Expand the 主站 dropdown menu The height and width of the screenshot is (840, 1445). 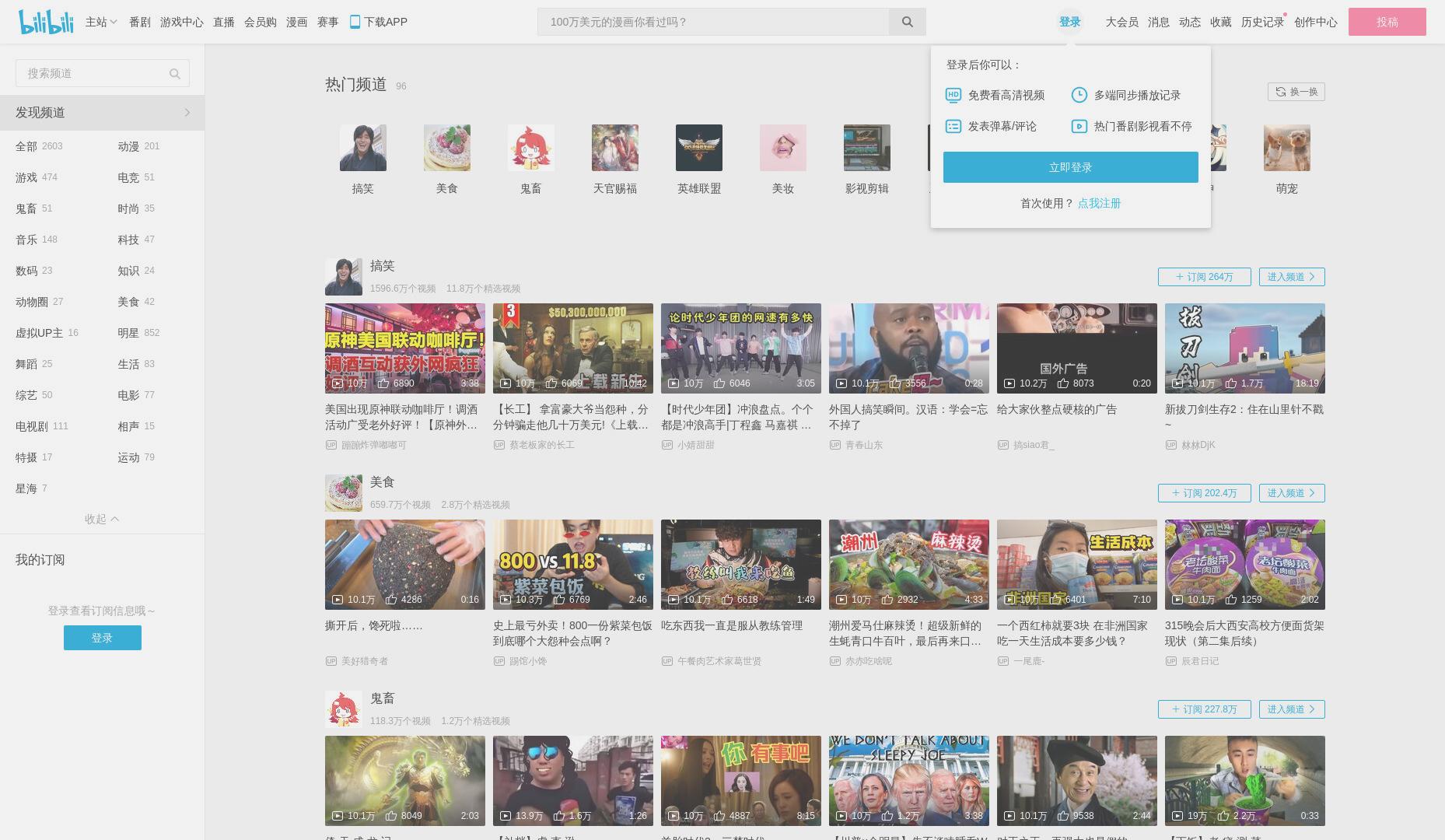pos(101,22)
